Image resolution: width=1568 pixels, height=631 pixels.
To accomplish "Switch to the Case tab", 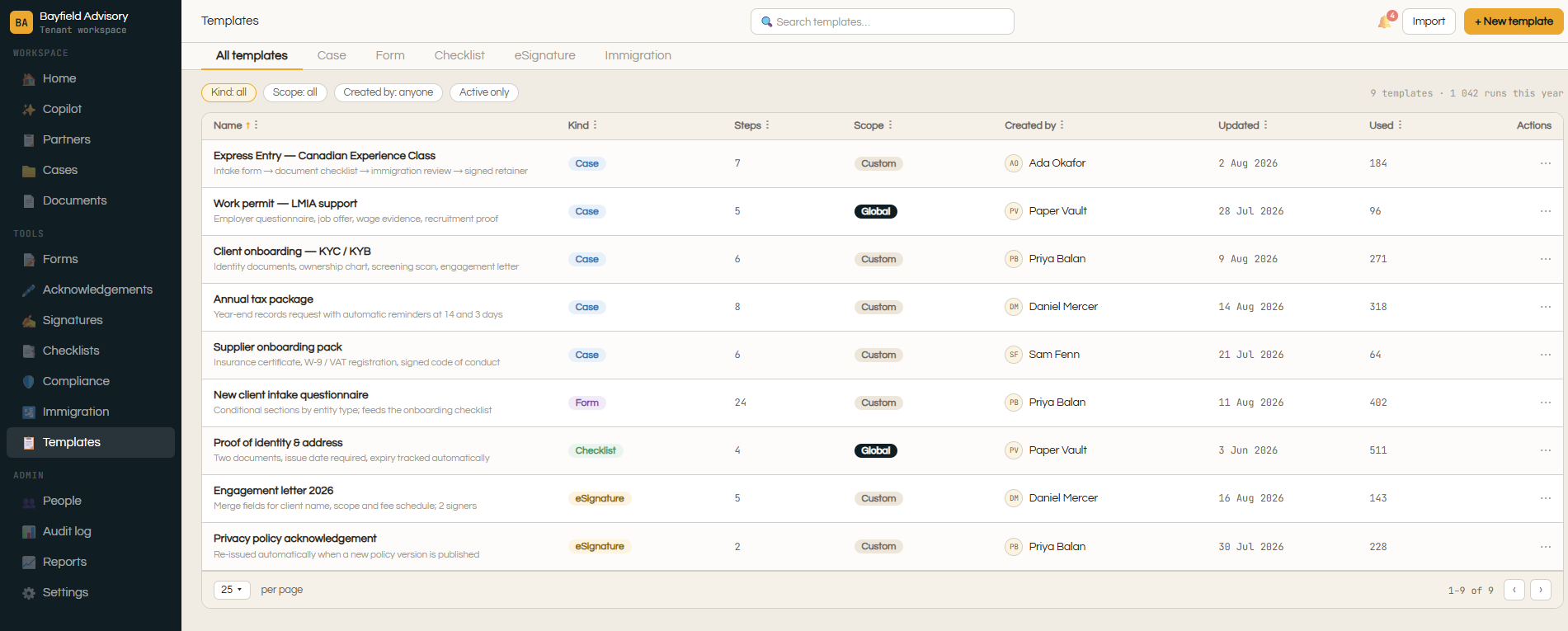I will (x=332, y=55).
